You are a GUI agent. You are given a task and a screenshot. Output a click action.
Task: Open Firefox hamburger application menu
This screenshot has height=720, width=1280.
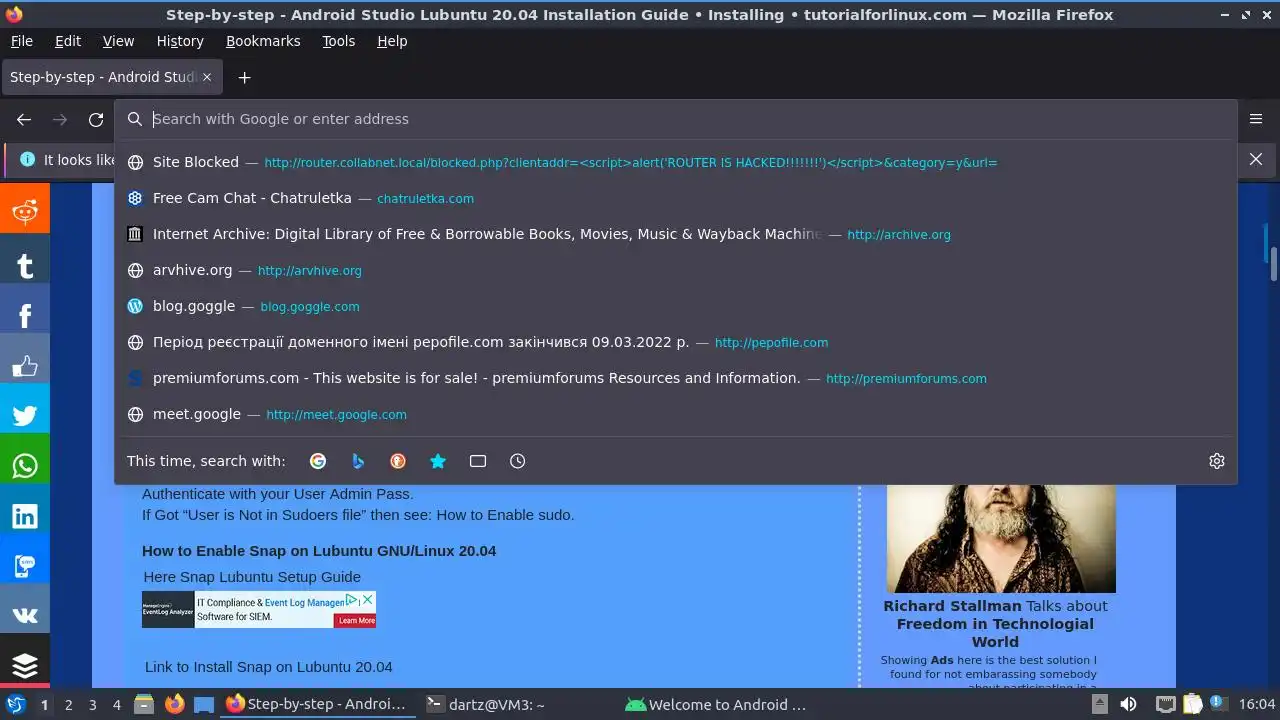(1256, 119)
